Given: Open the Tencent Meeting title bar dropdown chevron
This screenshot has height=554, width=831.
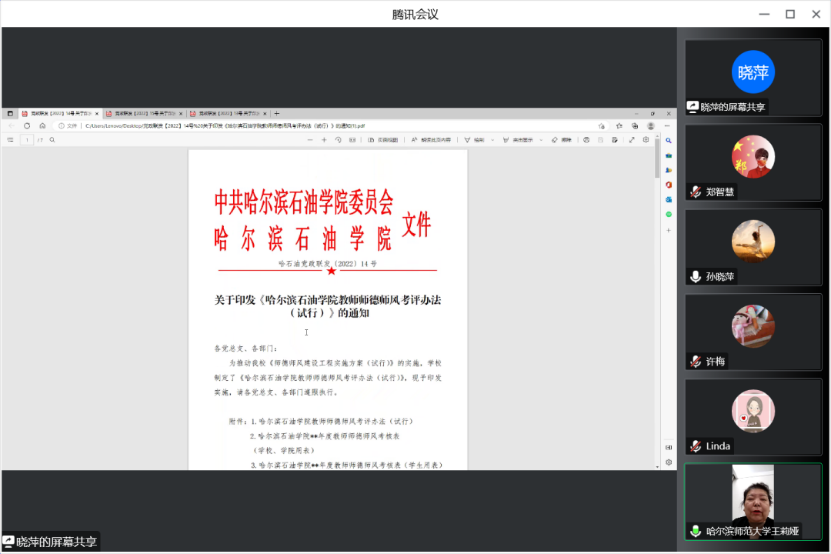Looking at the screenshot, I should pos(742,14).
